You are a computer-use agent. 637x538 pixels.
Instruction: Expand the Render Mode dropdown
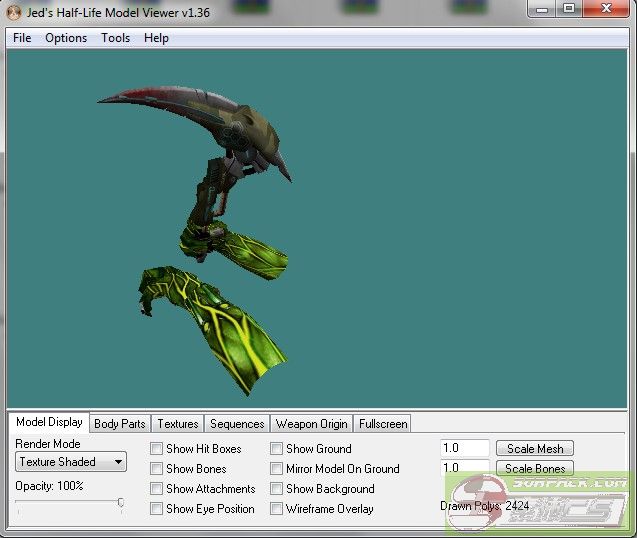[x=71, y=462]
